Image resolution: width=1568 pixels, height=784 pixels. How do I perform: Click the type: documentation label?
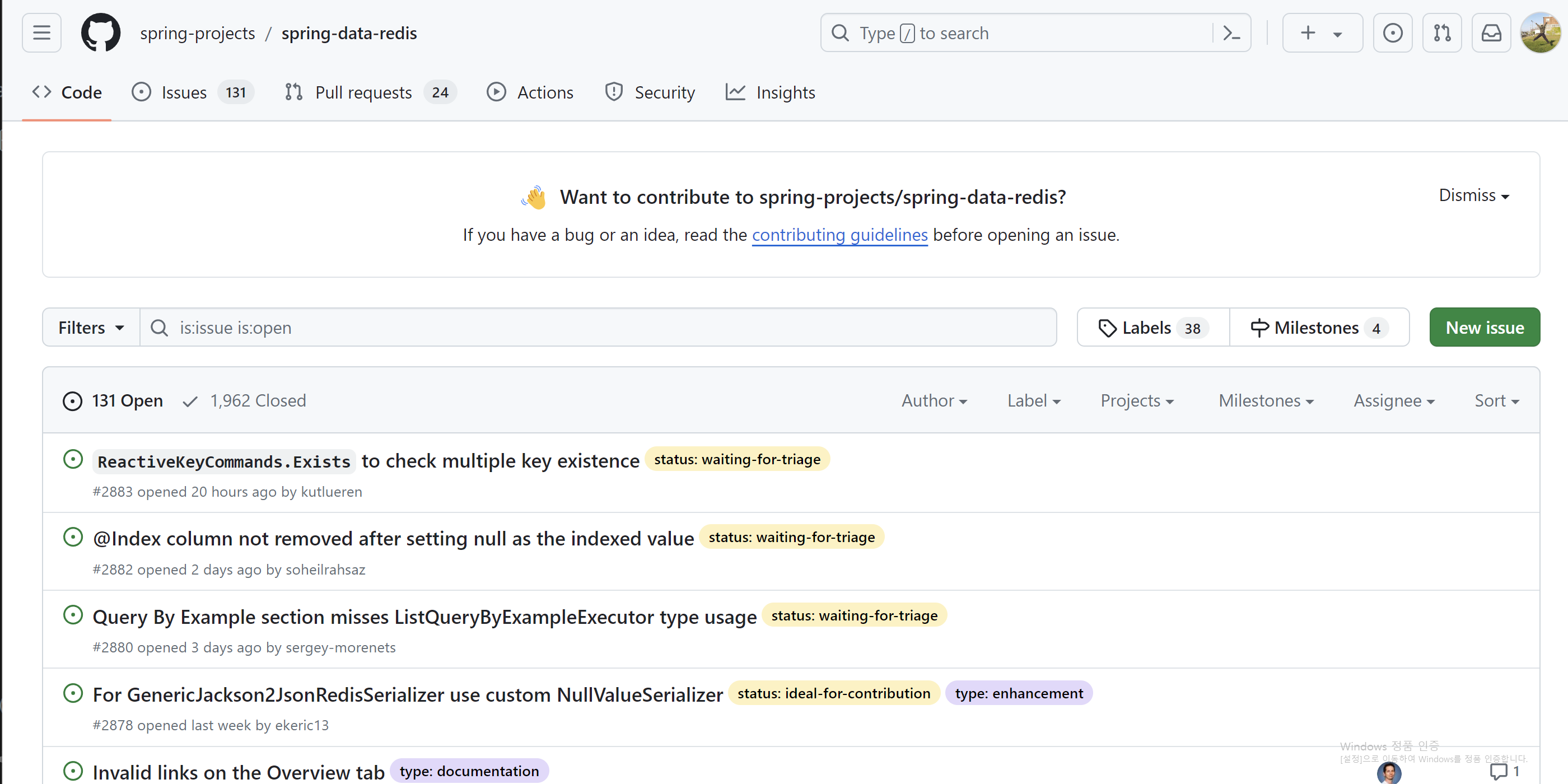[x=469, y=771]
